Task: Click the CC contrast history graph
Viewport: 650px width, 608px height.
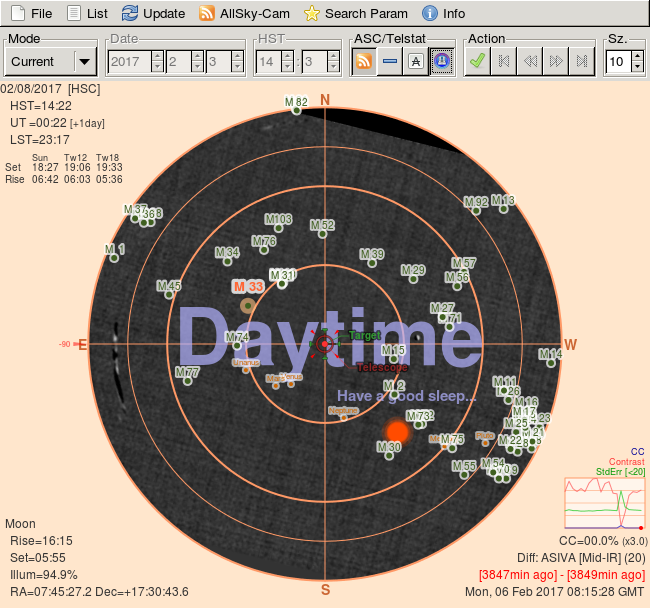Action: (604, 503)
